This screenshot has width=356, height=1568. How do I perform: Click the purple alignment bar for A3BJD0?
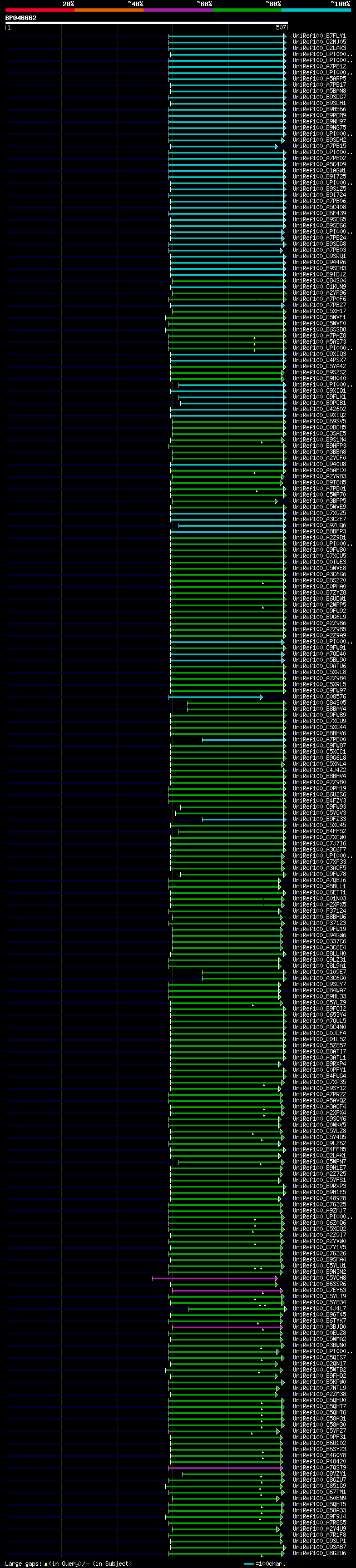[227, 1327]
